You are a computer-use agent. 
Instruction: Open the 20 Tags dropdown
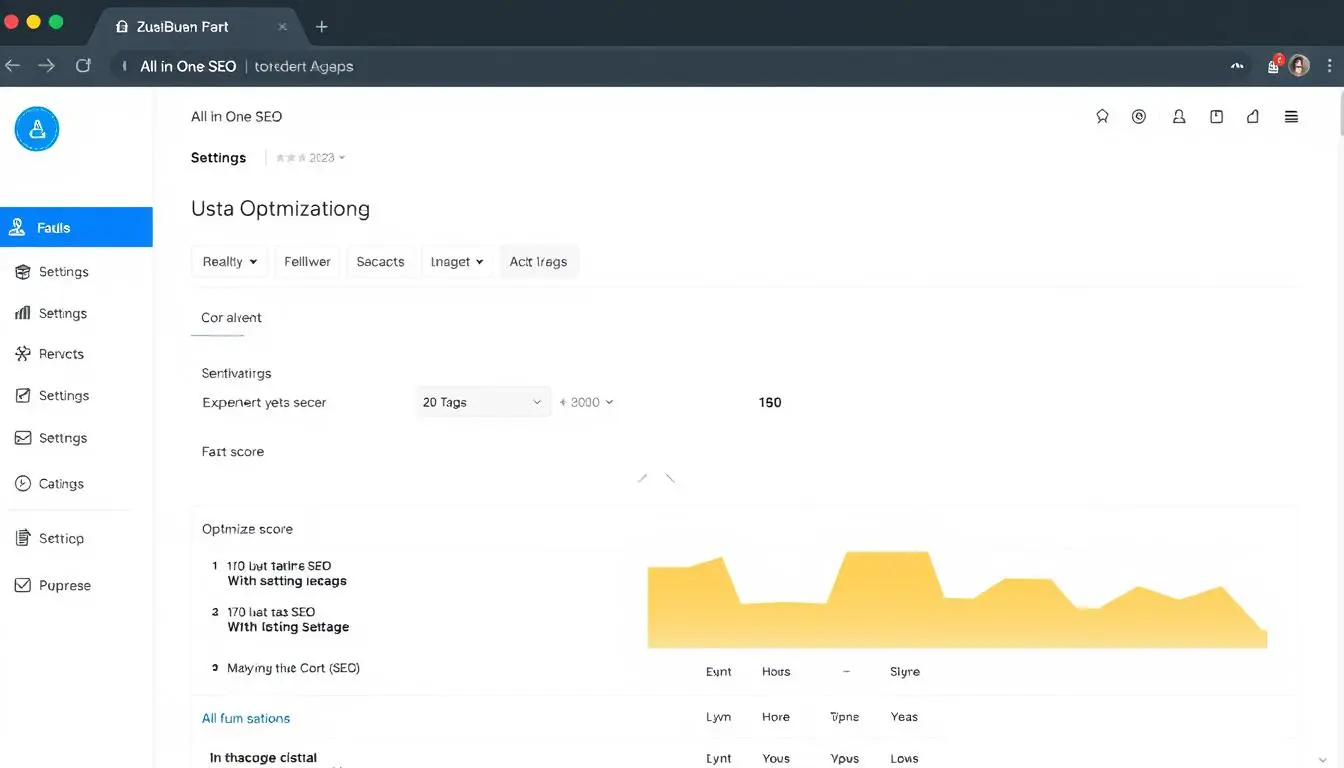pyautogui.click(x=483, y=402)
